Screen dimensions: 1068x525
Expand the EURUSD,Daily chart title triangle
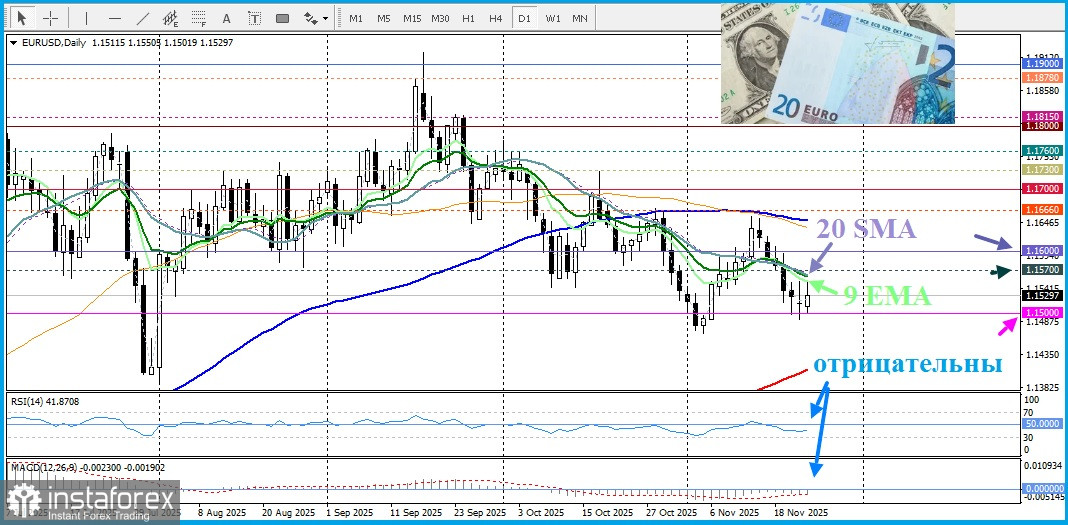(x=14, y=43)
